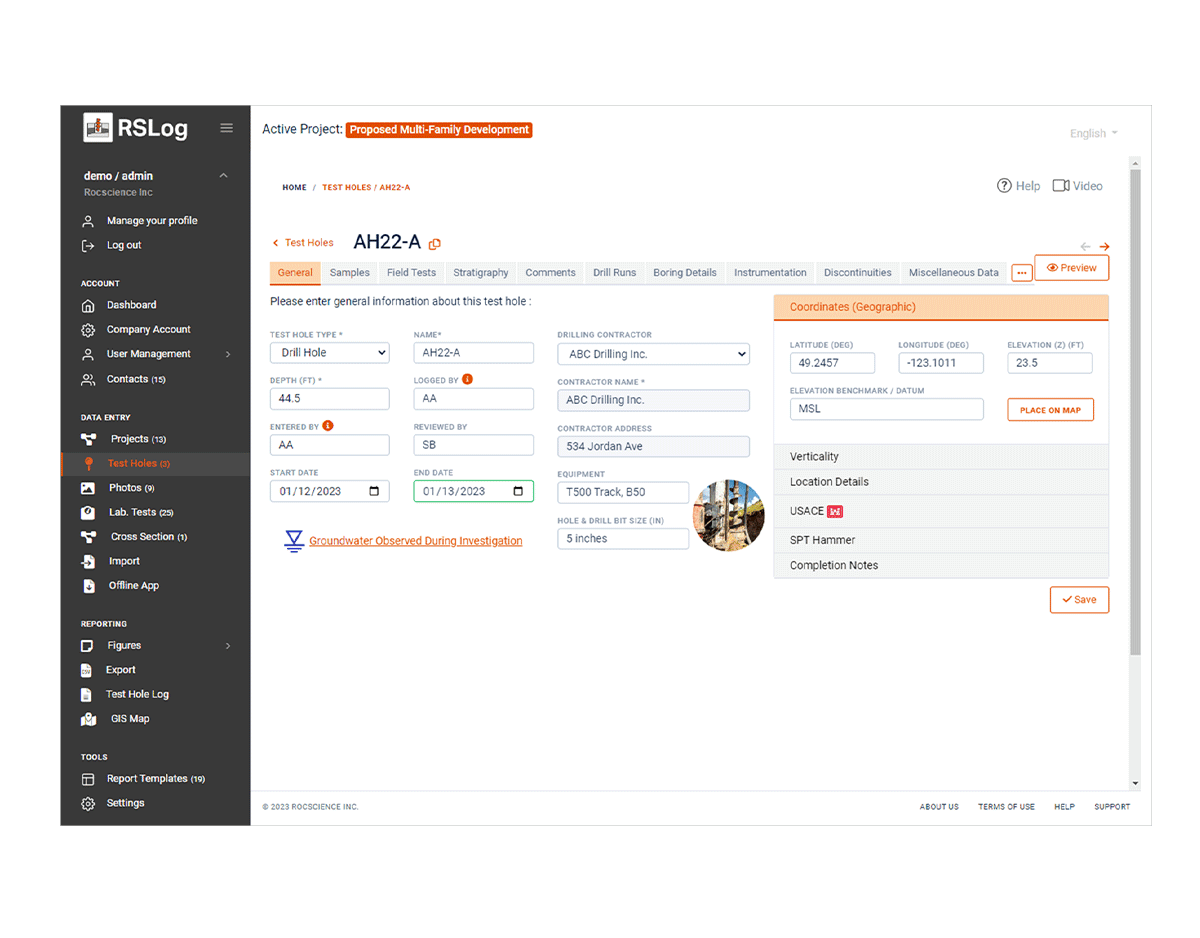Image resolution: width=1200 pixels, height=938 pixels.
Task: Switch to the Field Tests tab
Action: (x=411, y=273)
